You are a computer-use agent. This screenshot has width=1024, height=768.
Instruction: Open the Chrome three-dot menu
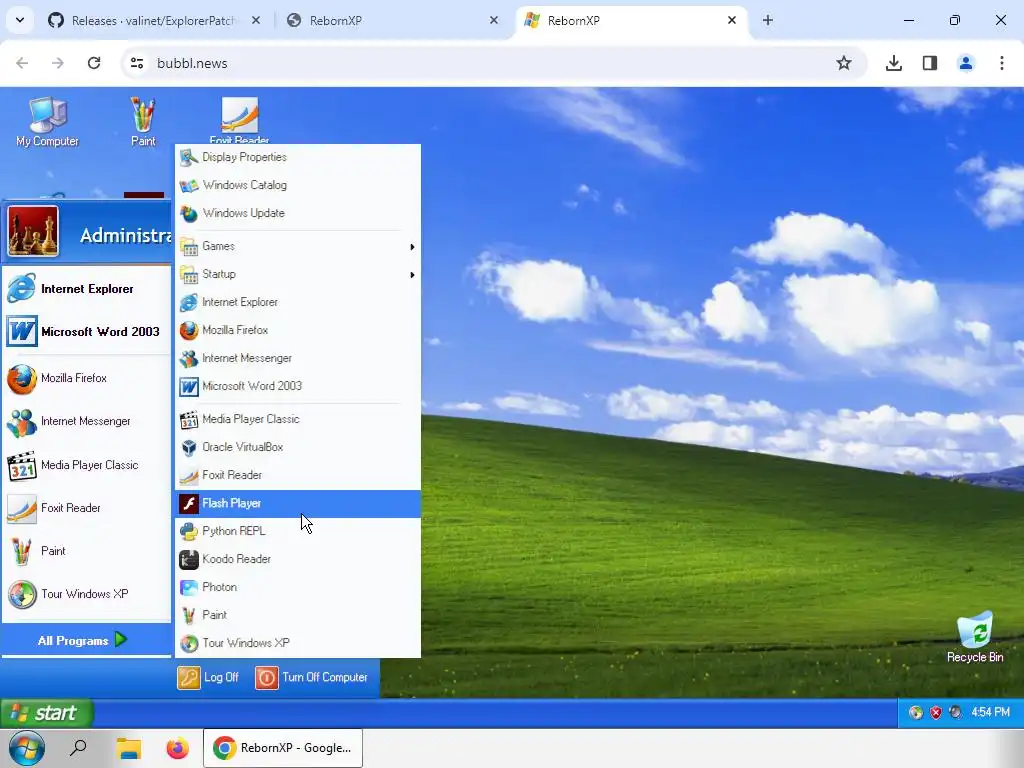tap(1002, 63)
